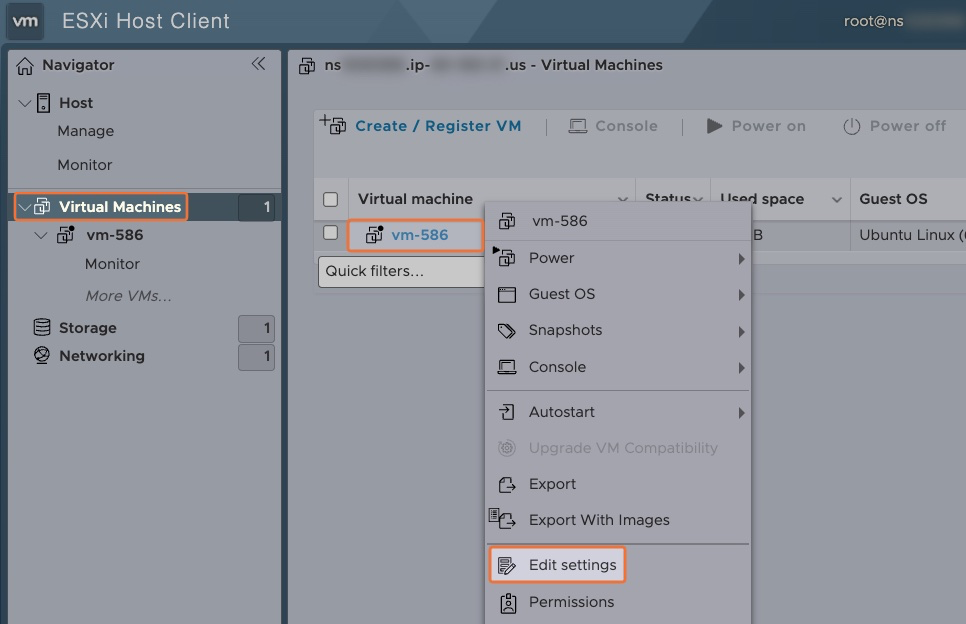Choose Export With Images from the menu
The height and width of the screenshot is (624, 966).
[619, 520]
